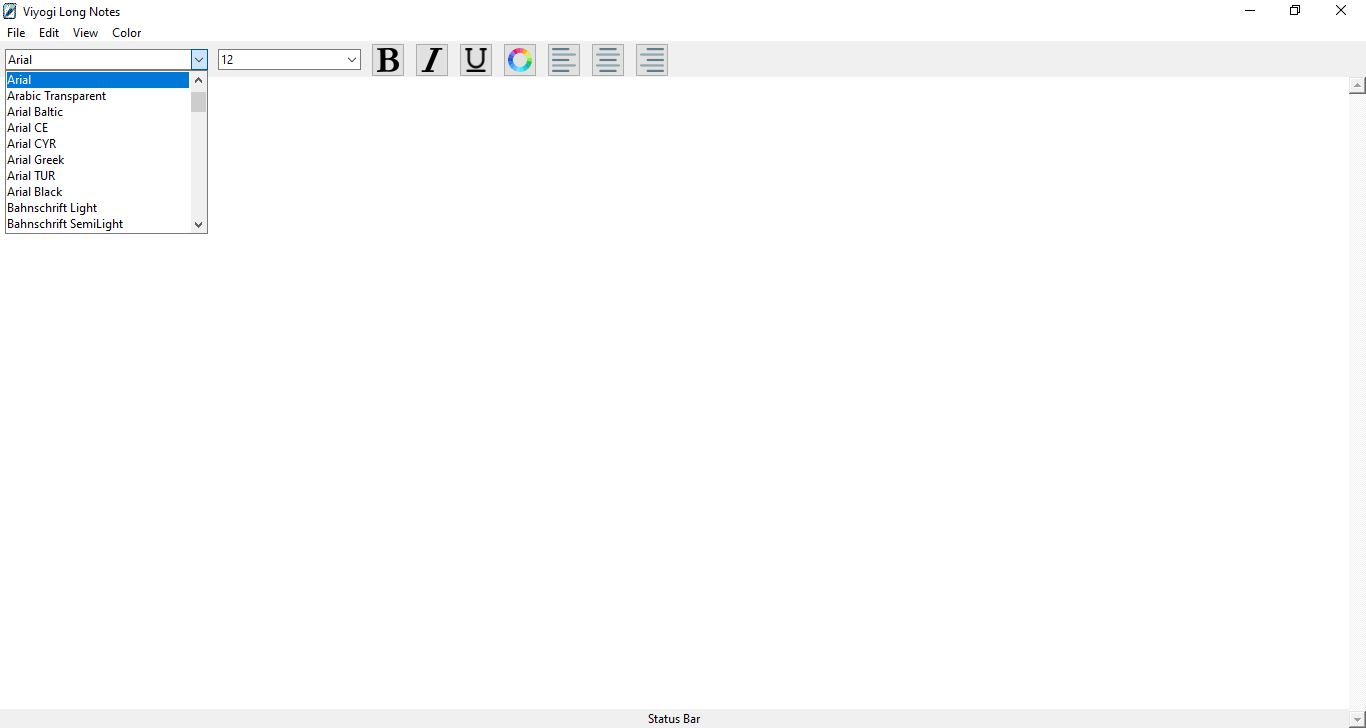Image resolution: width=1366 pixels, height=728 pixels.
Task: Collapse the font family dropdown arrow
Action: coord(199,60)
